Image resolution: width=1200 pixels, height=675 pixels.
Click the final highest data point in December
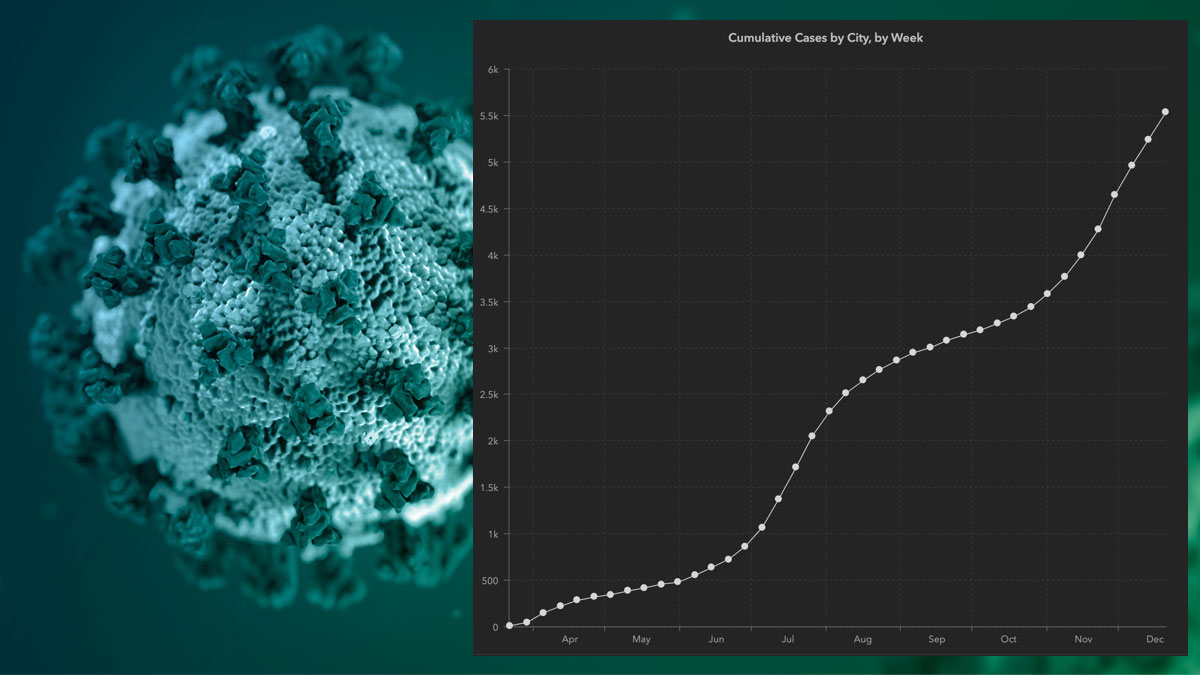[x=1165, y=112]
